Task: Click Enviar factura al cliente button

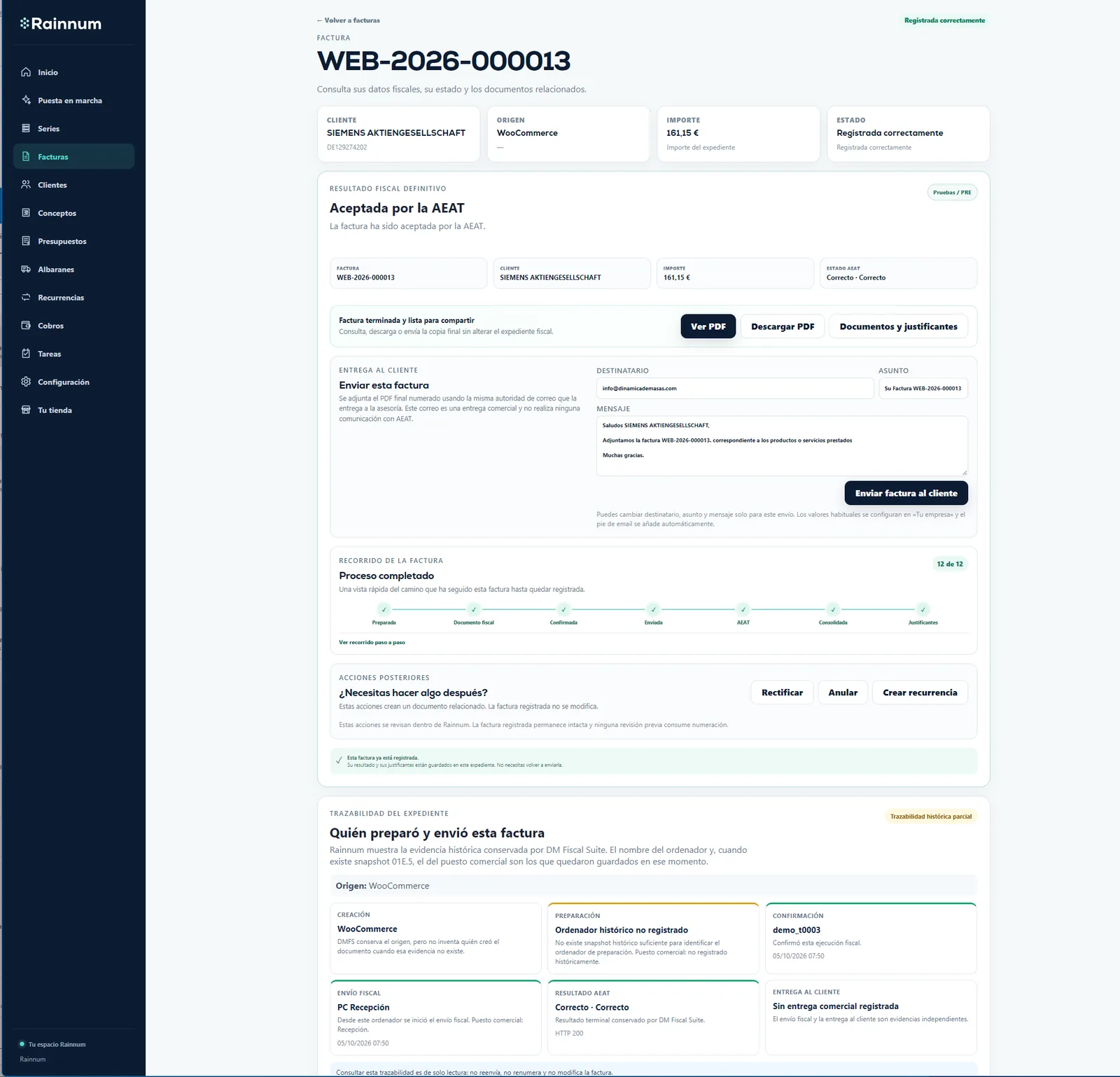Action: tap(906, 493)
